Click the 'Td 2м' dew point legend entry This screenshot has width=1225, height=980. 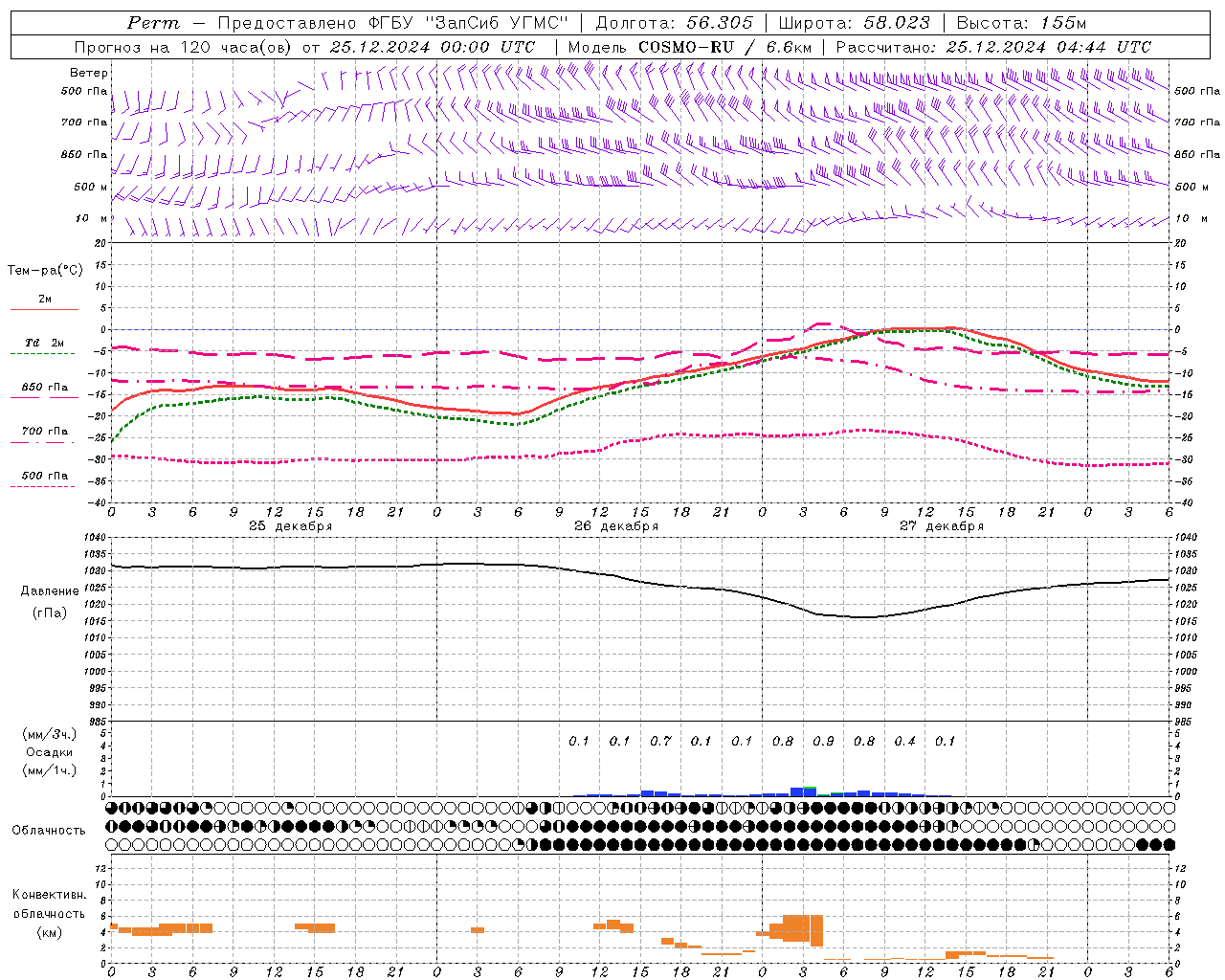(44, 343)
